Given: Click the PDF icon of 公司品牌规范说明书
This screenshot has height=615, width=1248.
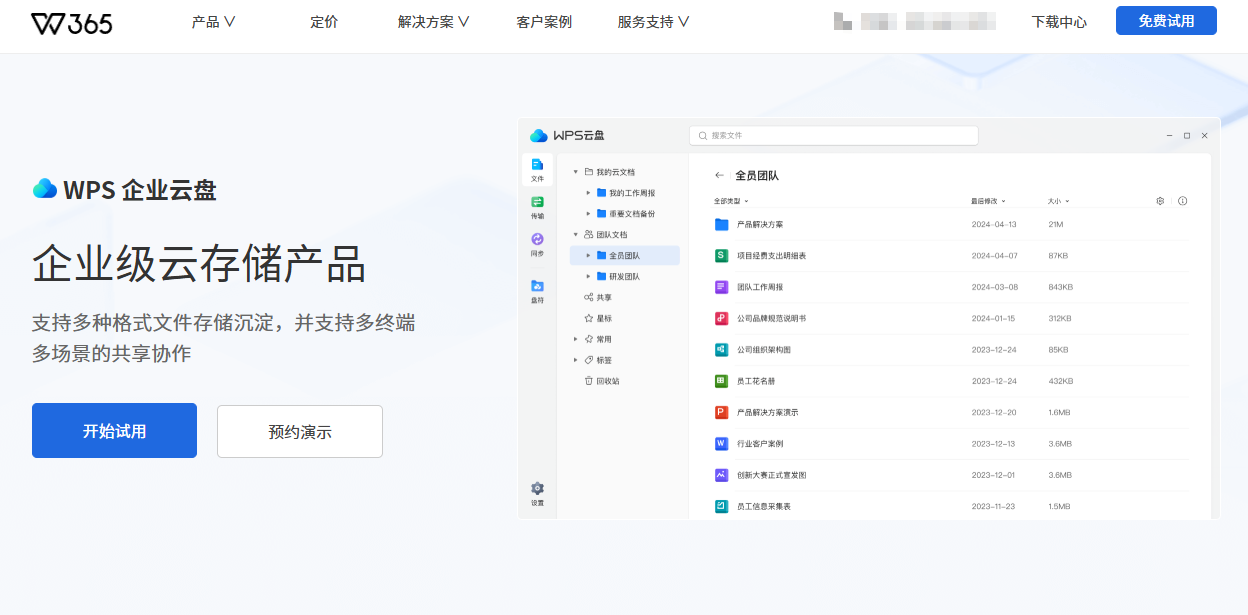Looking at the screenshot, I should pyautogui.click(x=722, y=318).
